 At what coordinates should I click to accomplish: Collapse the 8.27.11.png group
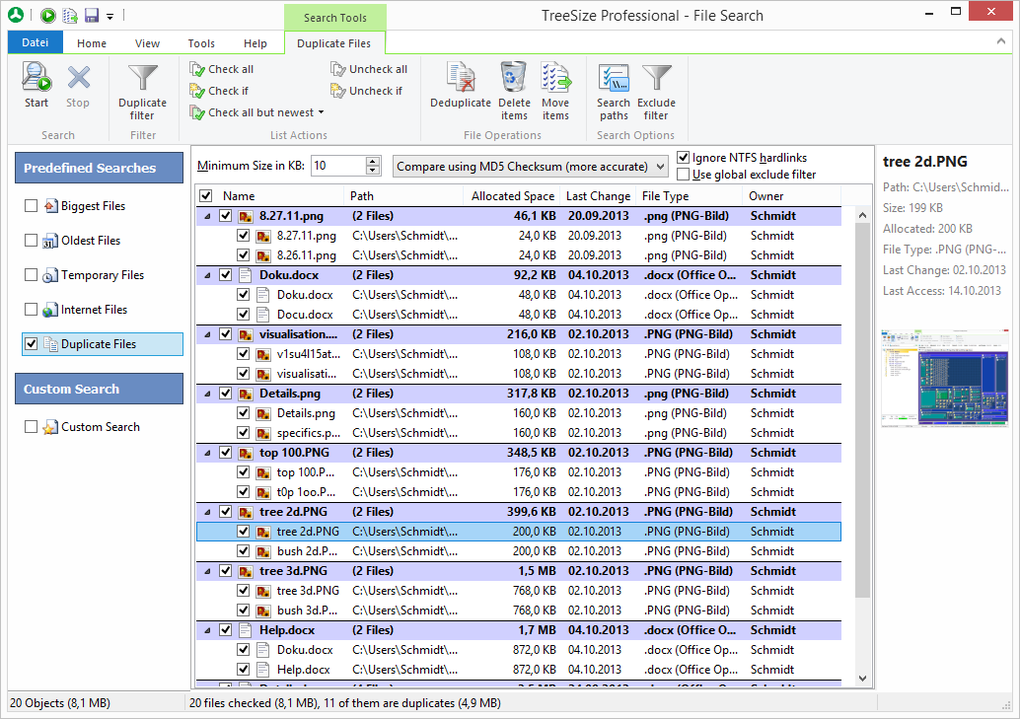(208, 216)
